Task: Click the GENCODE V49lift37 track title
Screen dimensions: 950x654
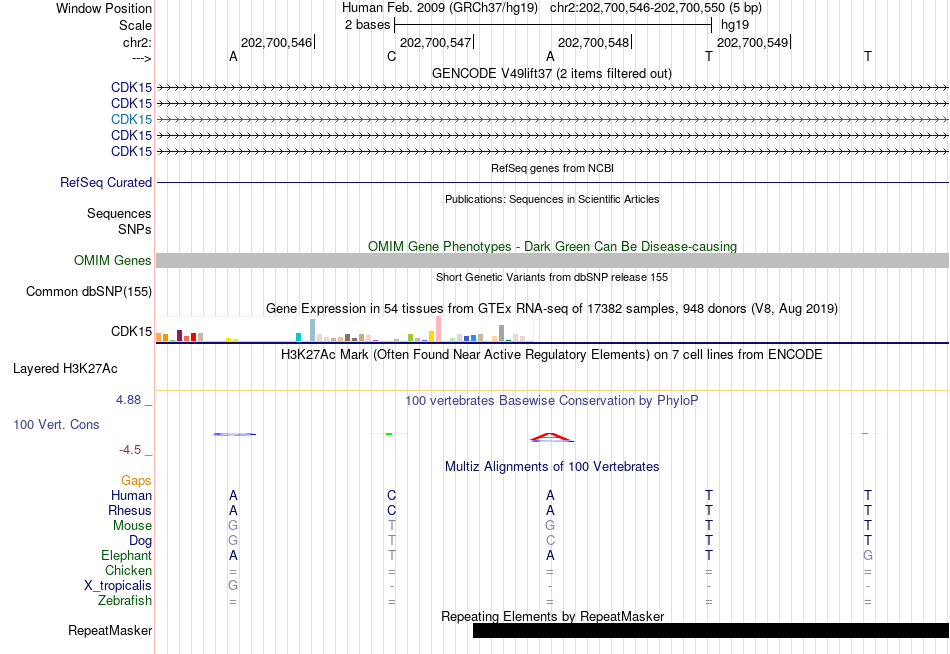Action: pyautogui.click(x=551, y=73)
